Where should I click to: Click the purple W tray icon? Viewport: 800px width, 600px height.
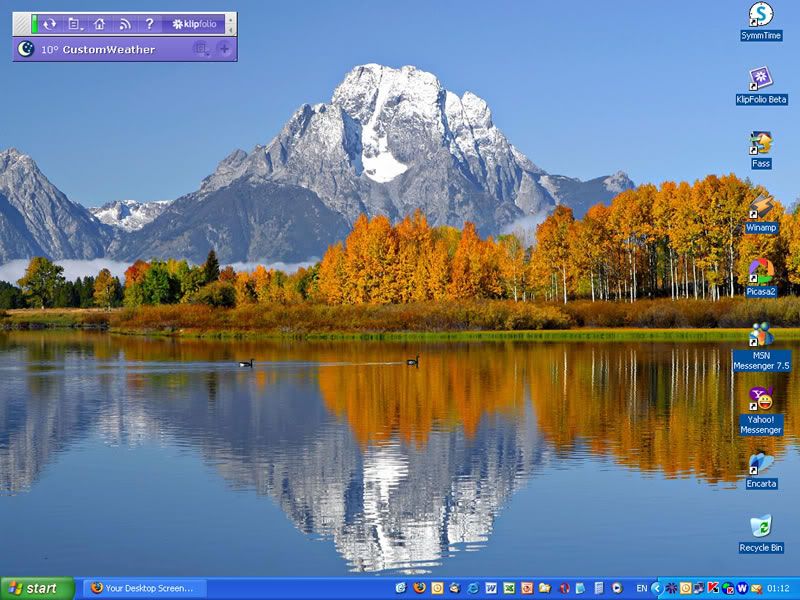[x=742, y=588]
